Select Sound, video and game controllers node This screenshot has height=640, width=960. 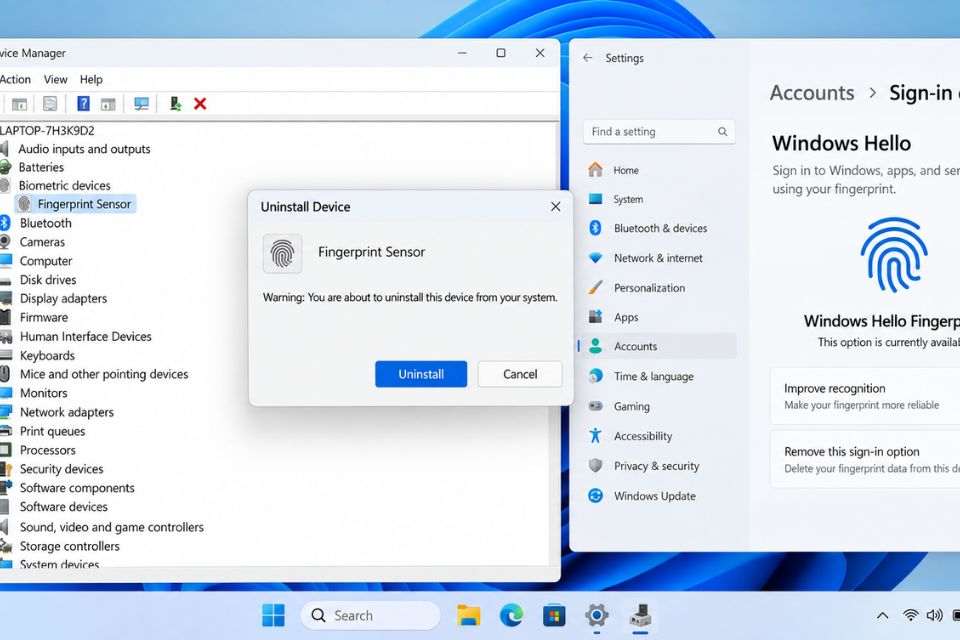(x=111, y=527)
